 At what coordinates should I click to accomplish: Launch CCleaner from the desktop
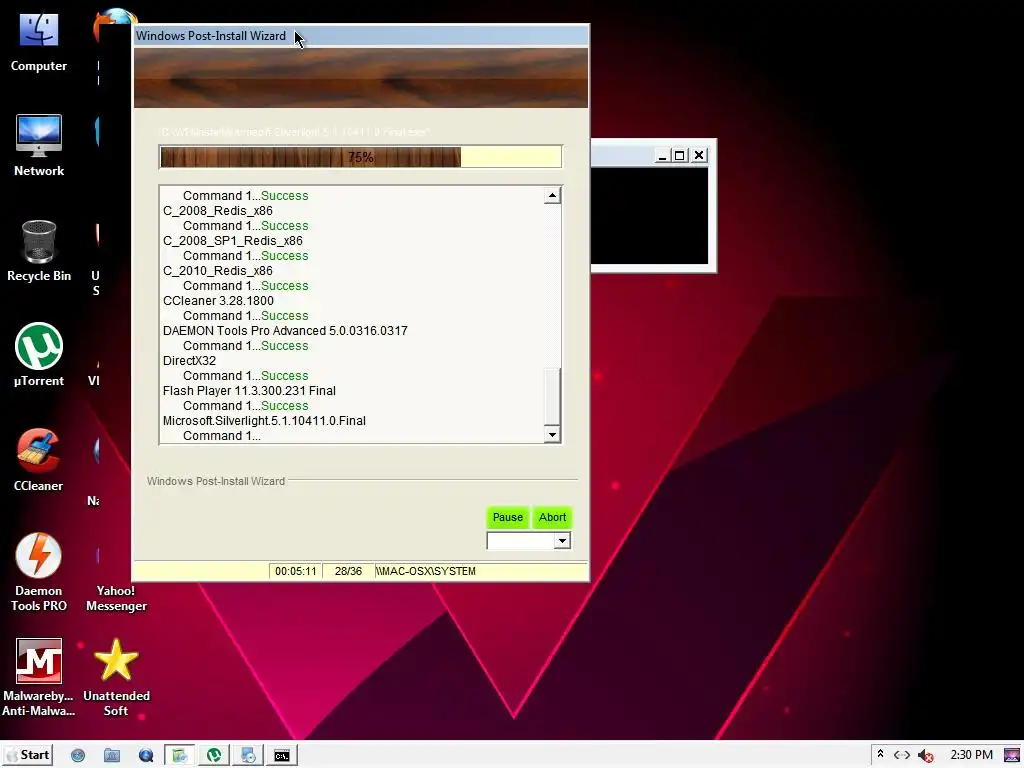[x=39, y=460]
